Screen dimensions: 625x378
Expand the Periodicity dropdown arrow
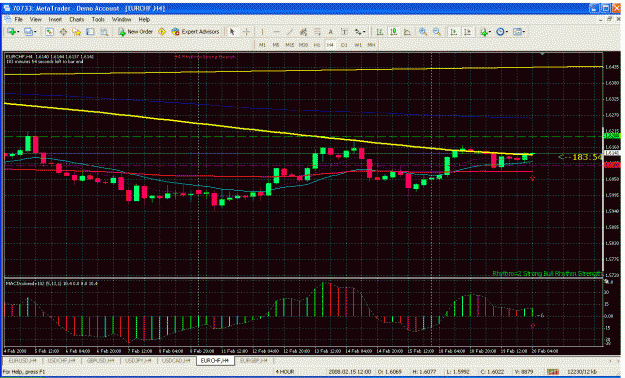coord(507,32)
